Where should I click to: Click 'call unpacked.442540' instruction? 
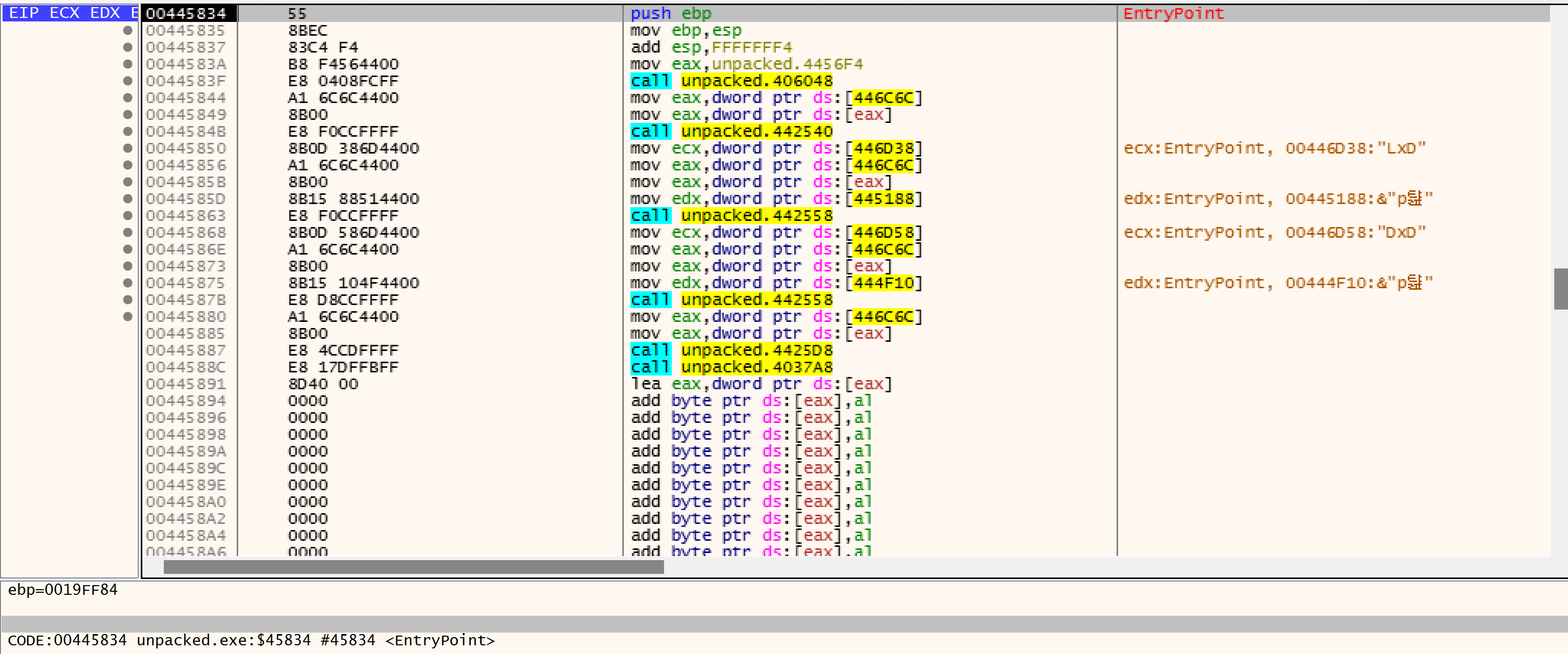pyautogui.click(x=731, y=132)
